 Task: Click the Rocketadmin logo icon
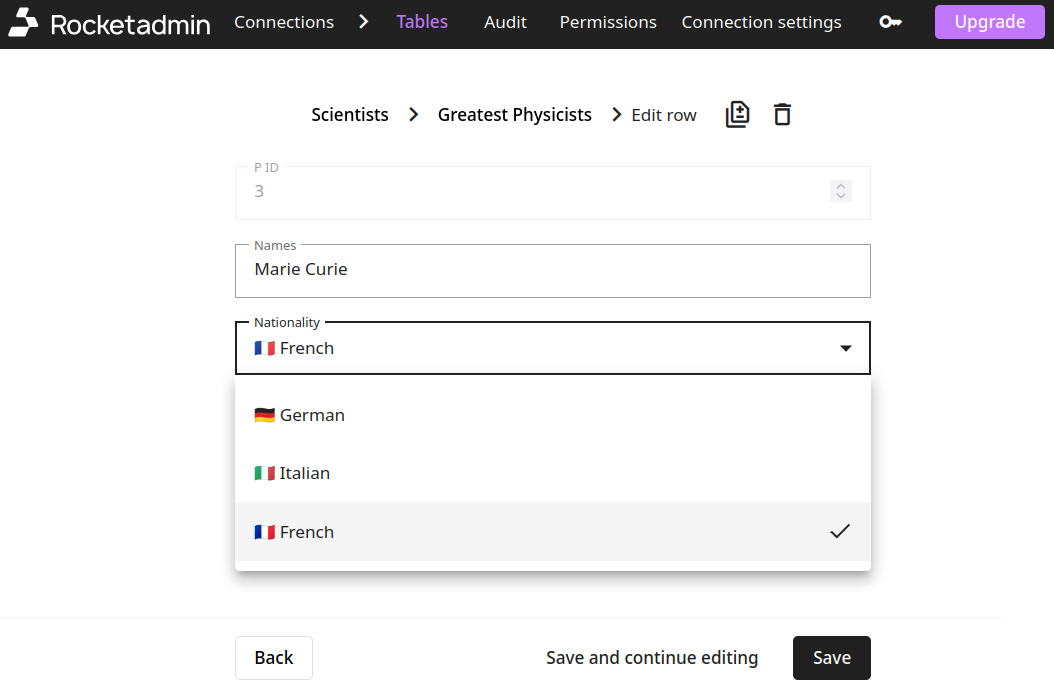coord(23,22)
